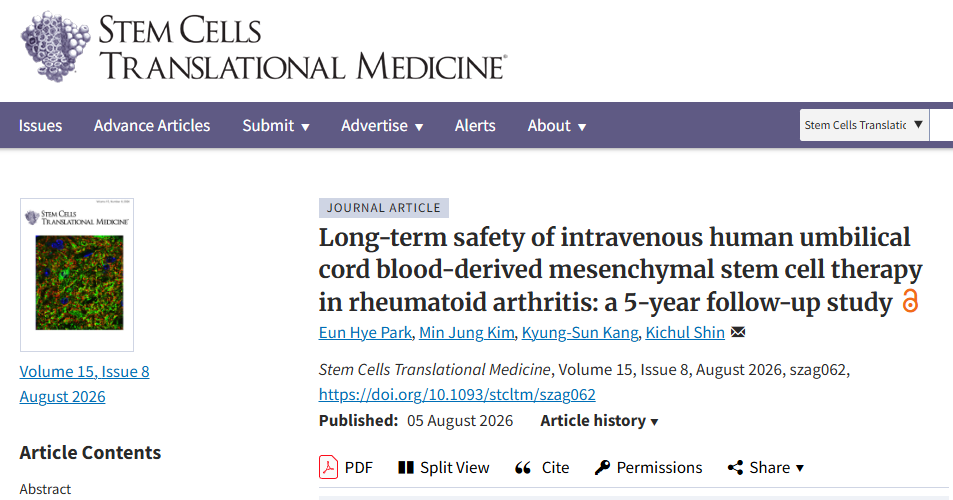Open author link Eun Hye Park
This screenshot has width=953, height=500.
(365, 332)
